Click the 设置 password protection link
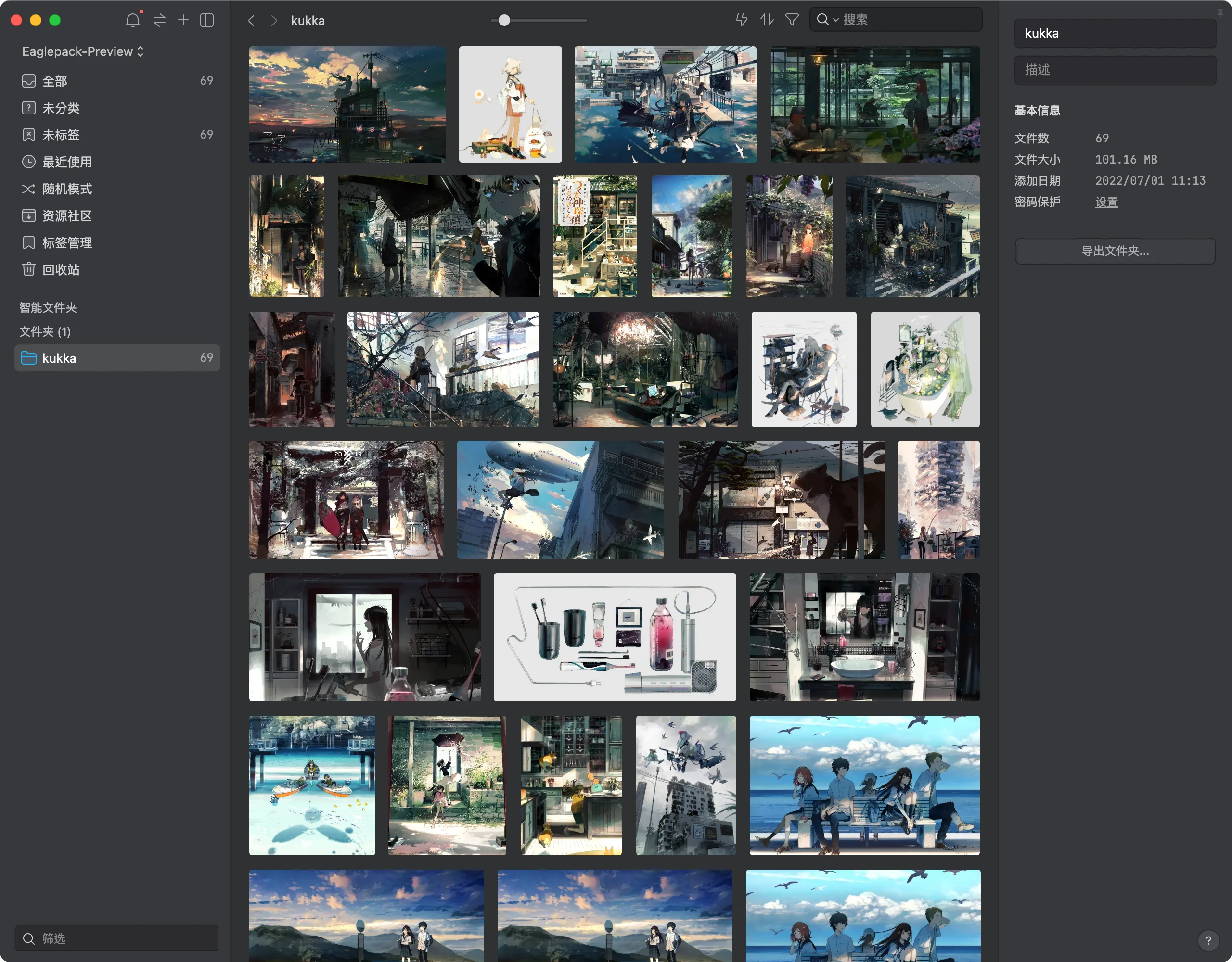 tap(1106, 202)
